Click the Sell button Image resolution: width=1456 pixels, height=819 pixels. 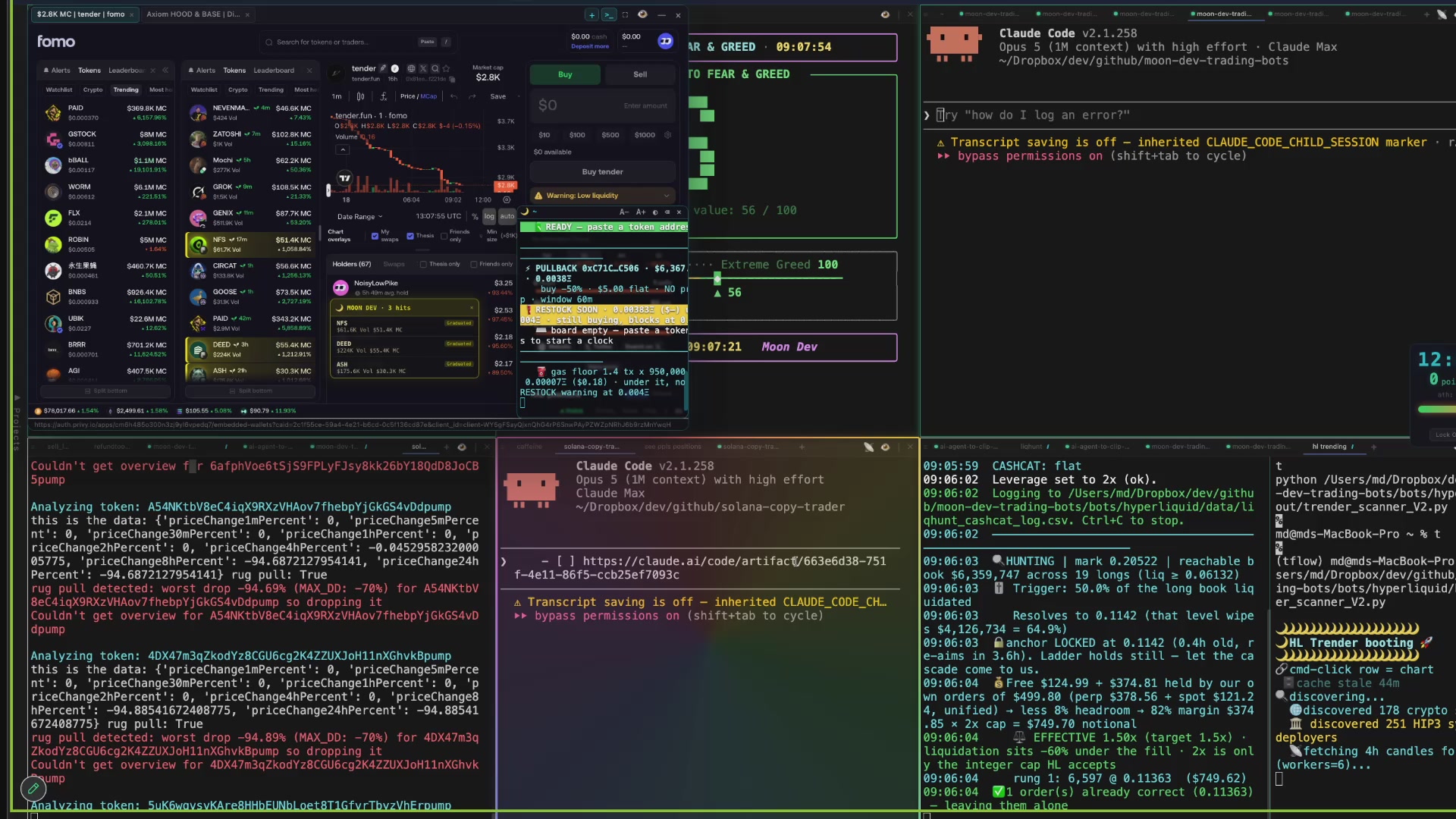(x=640, y=74)
